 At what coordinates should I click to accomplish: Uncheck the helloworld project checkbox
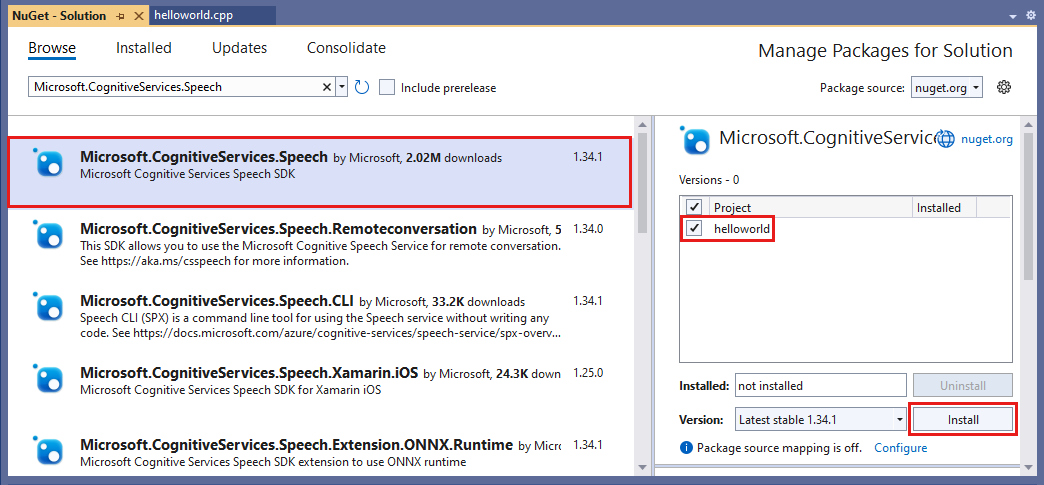pos(694,229)
